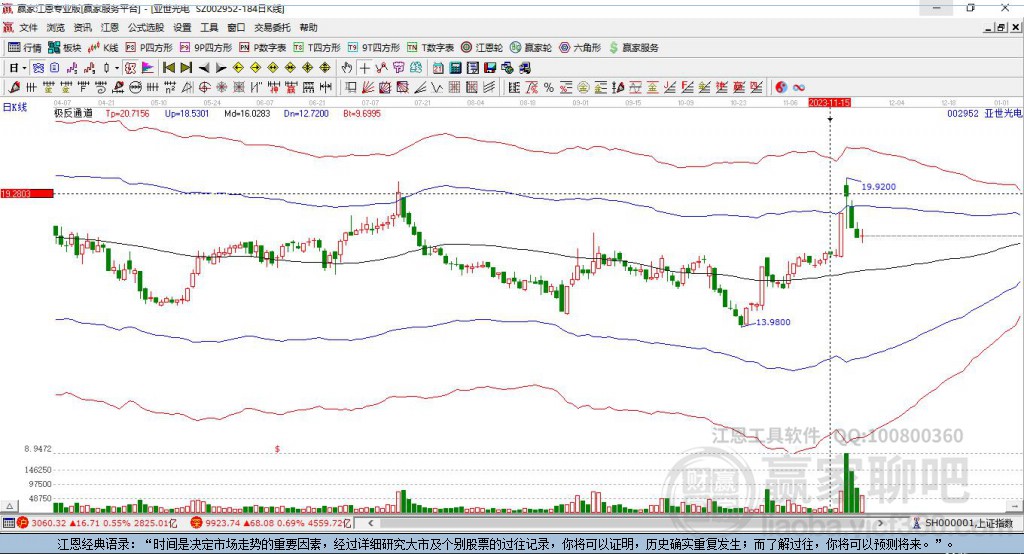Open the T数字表 tool
The height and width of the screenshot is (554, 1024).
(430, 48)
